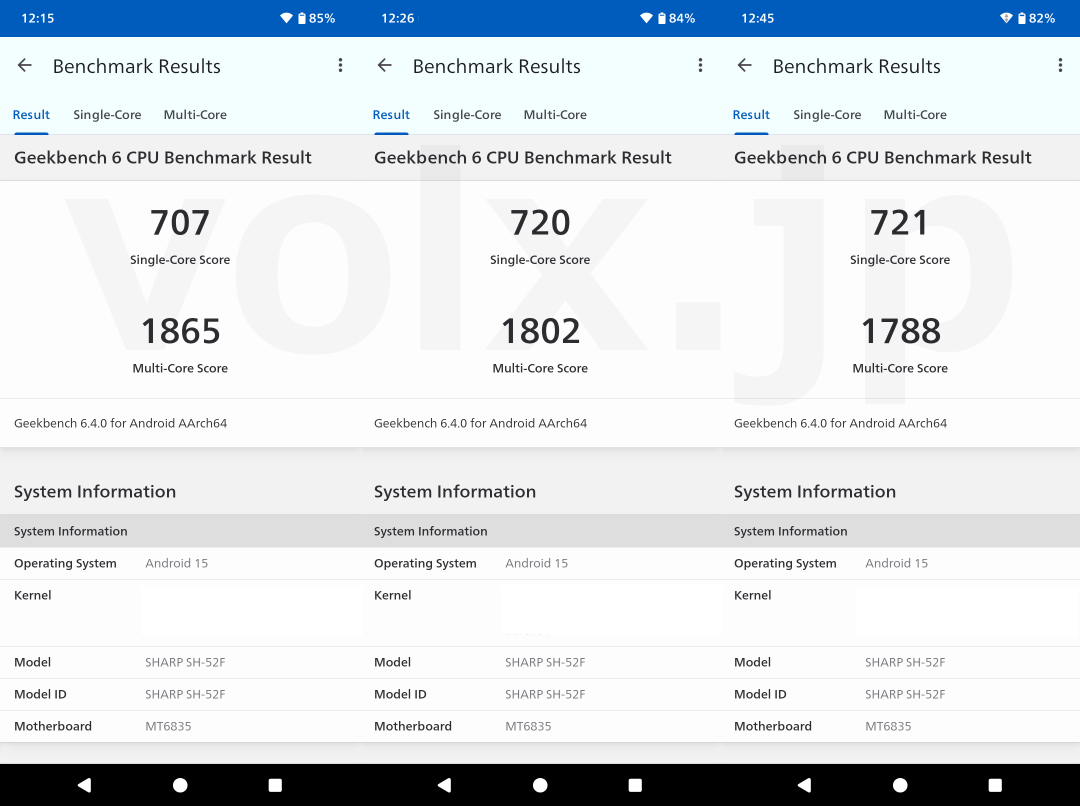Switch to the Multi-Core tab on the 12:45 screen
1080x806 pixels.
915,114
